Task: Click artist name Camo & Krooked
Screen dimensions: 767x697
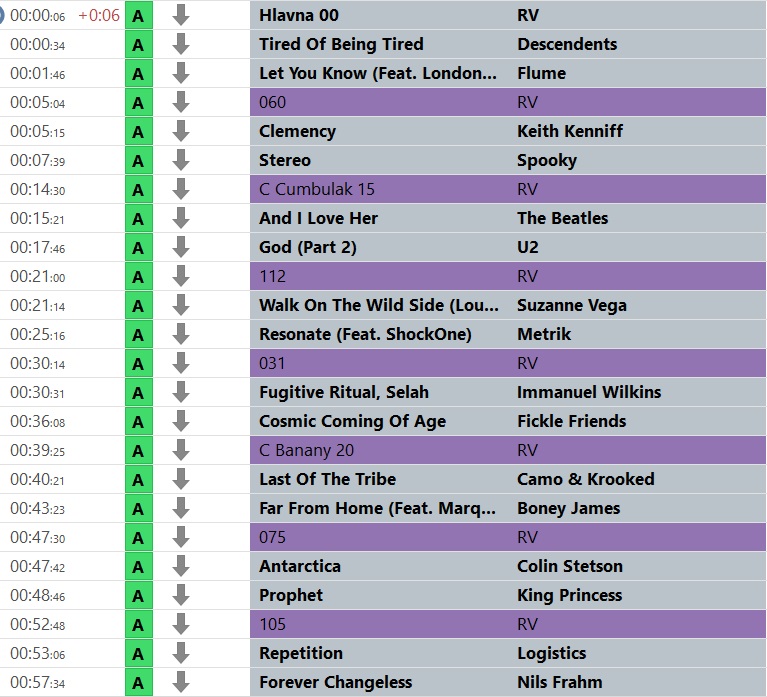Action: pos(586,479)
